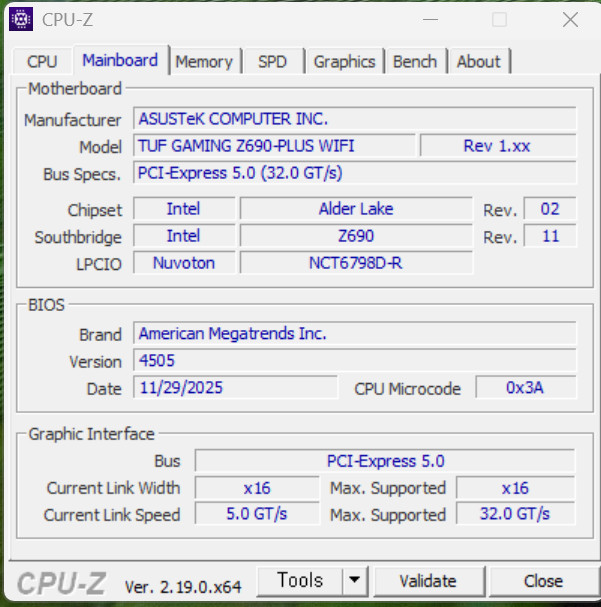Click the Alder Lake chipset value

[x=356, y=209]
